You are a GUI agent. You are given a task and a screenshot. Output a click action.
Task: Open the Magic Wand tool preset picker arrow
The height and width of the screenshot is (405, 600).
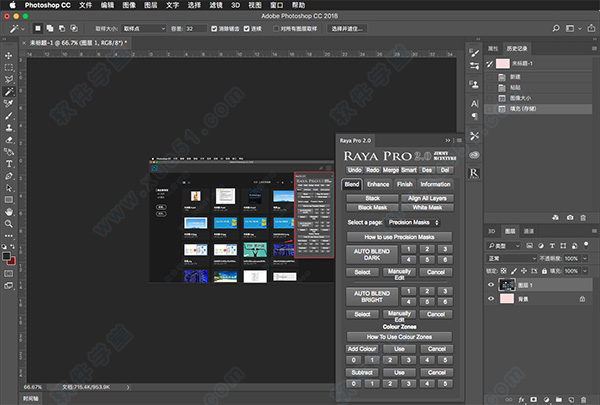pos(23,29)
